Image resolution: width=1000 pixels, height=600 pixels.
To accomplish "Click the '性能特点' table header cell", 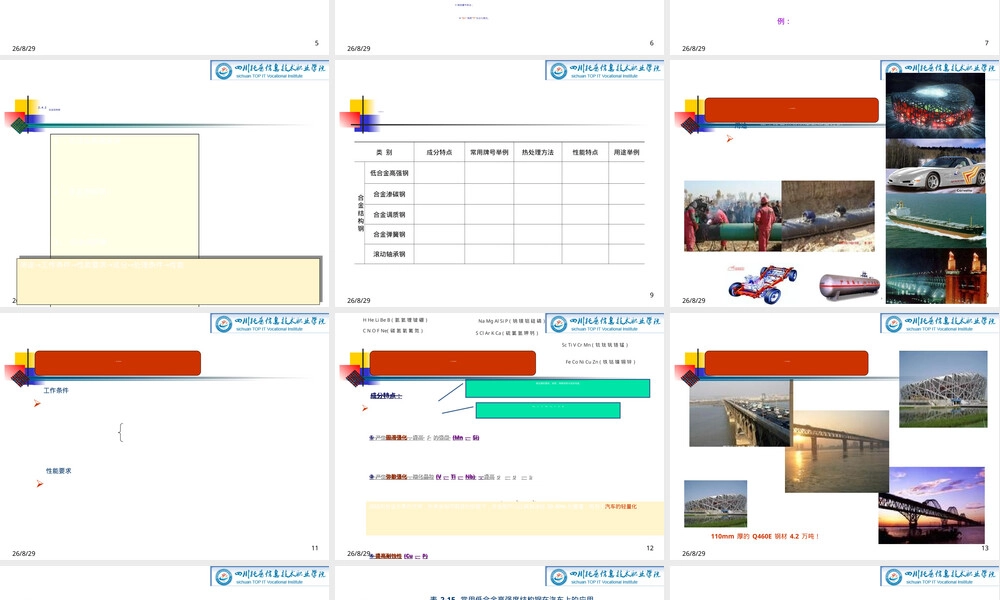I will [x=585, y=152].
